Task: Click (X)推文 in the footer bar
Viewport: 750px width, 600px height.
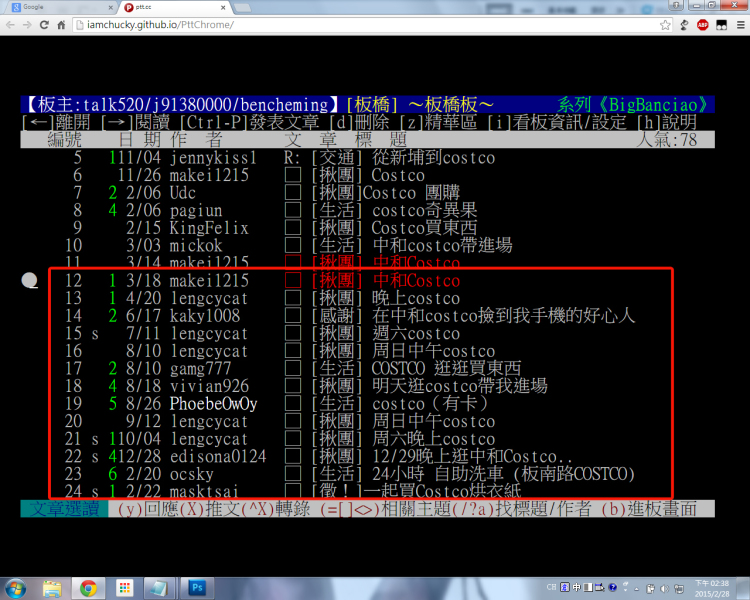Action: point(210,509)
